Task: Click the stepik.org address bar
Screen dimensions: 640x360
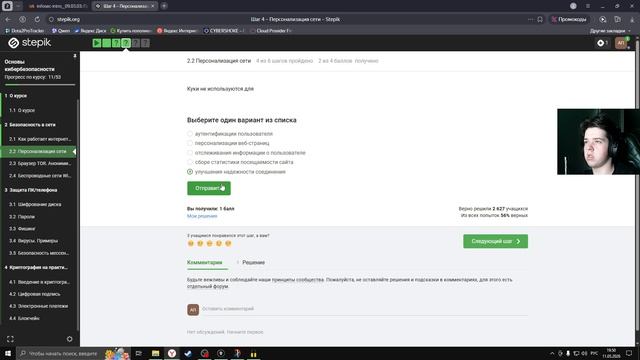Action: click(x=68, y=19)
